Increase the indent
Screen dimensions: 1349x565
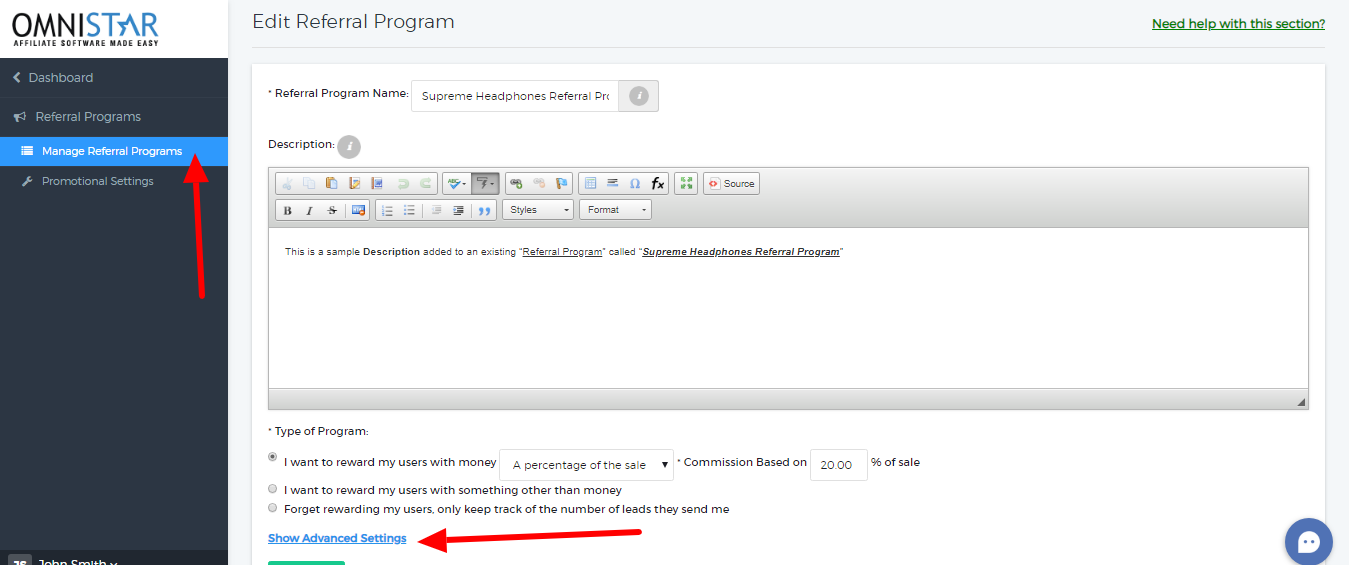pyautogui.click(x=458, y=210)
